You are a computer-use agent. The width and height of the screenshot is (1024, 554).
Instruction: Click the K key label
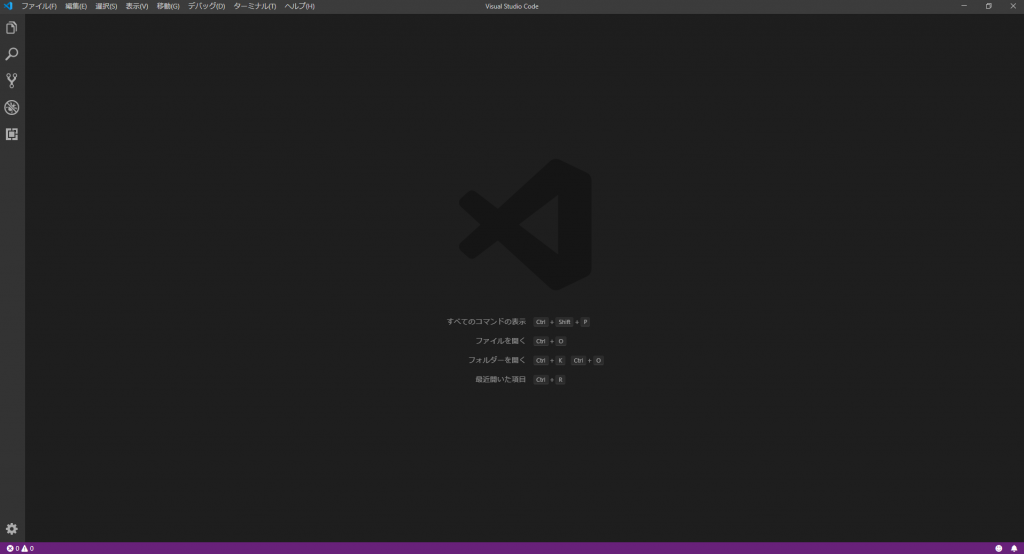point(560,361)
